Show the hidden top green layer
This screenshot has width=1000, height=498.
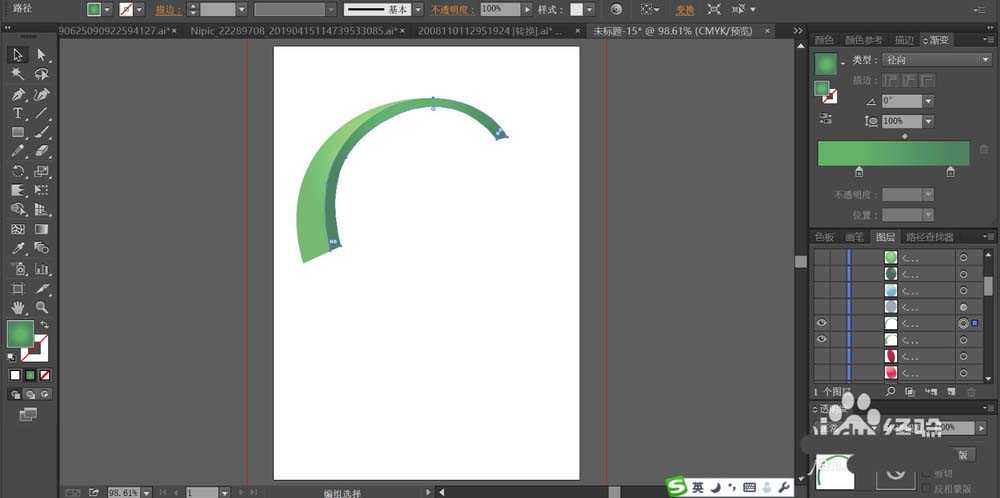(822, 257)
